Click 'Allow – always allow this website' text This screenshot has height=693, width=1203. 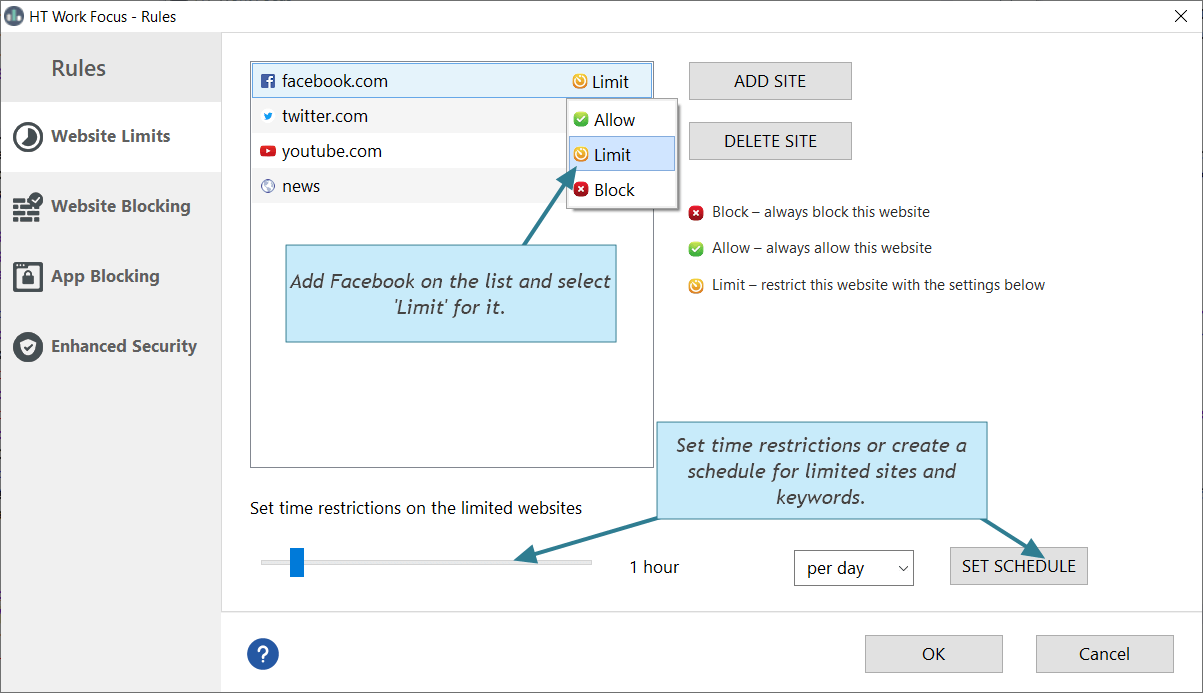tap(822, 248)
